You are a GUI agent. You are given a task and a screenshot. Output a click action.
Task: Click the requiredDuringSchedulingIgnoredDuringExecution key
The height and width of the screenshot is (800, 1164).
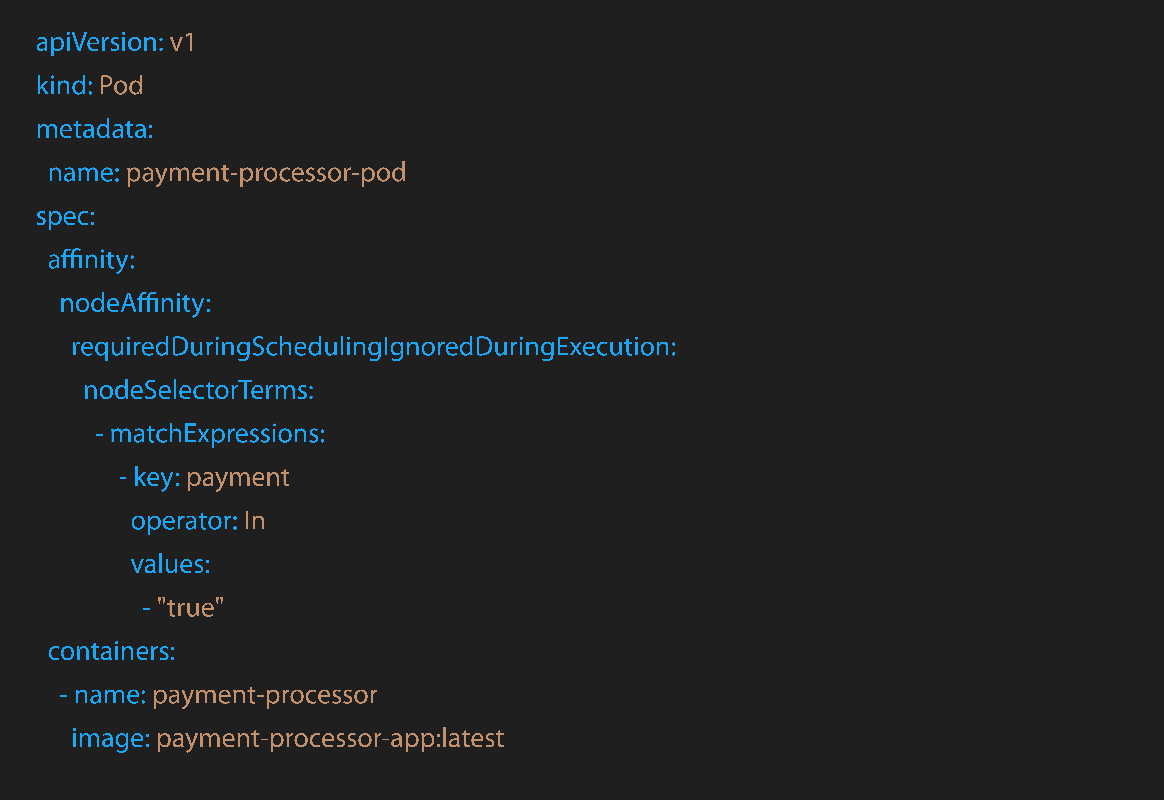[374, 347]
